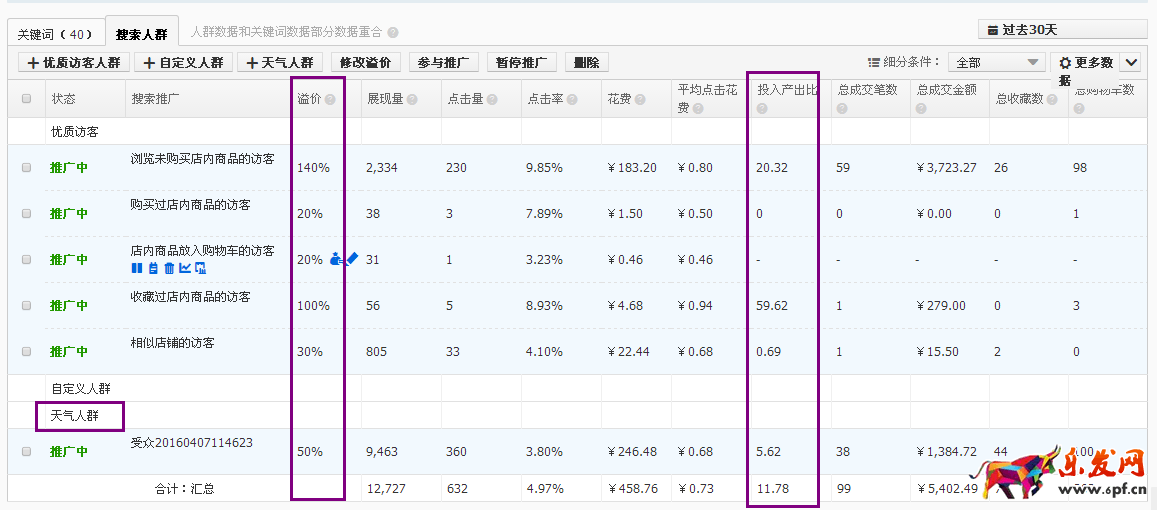Click the help icon next to 展现量 header
1157x510 pixels.
click(x=412, y=100)
